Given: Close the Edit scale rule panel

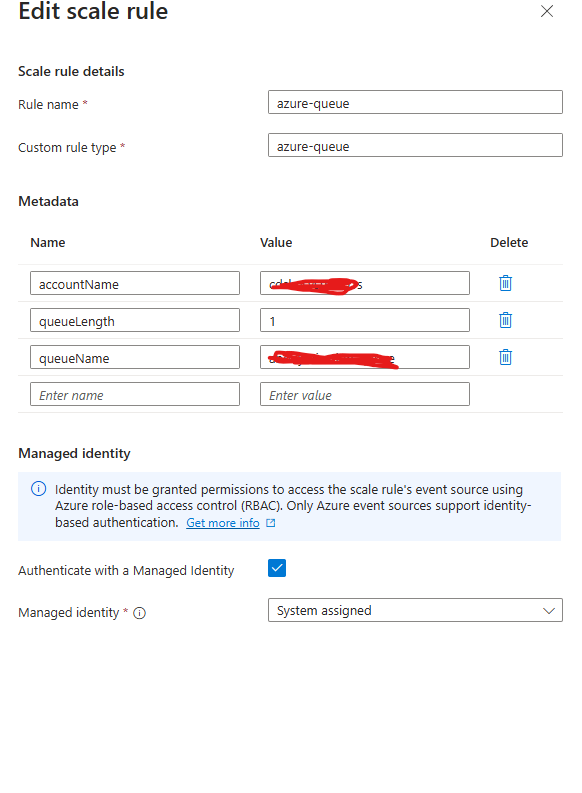Looking at the screenshot, I should (547, 11).
